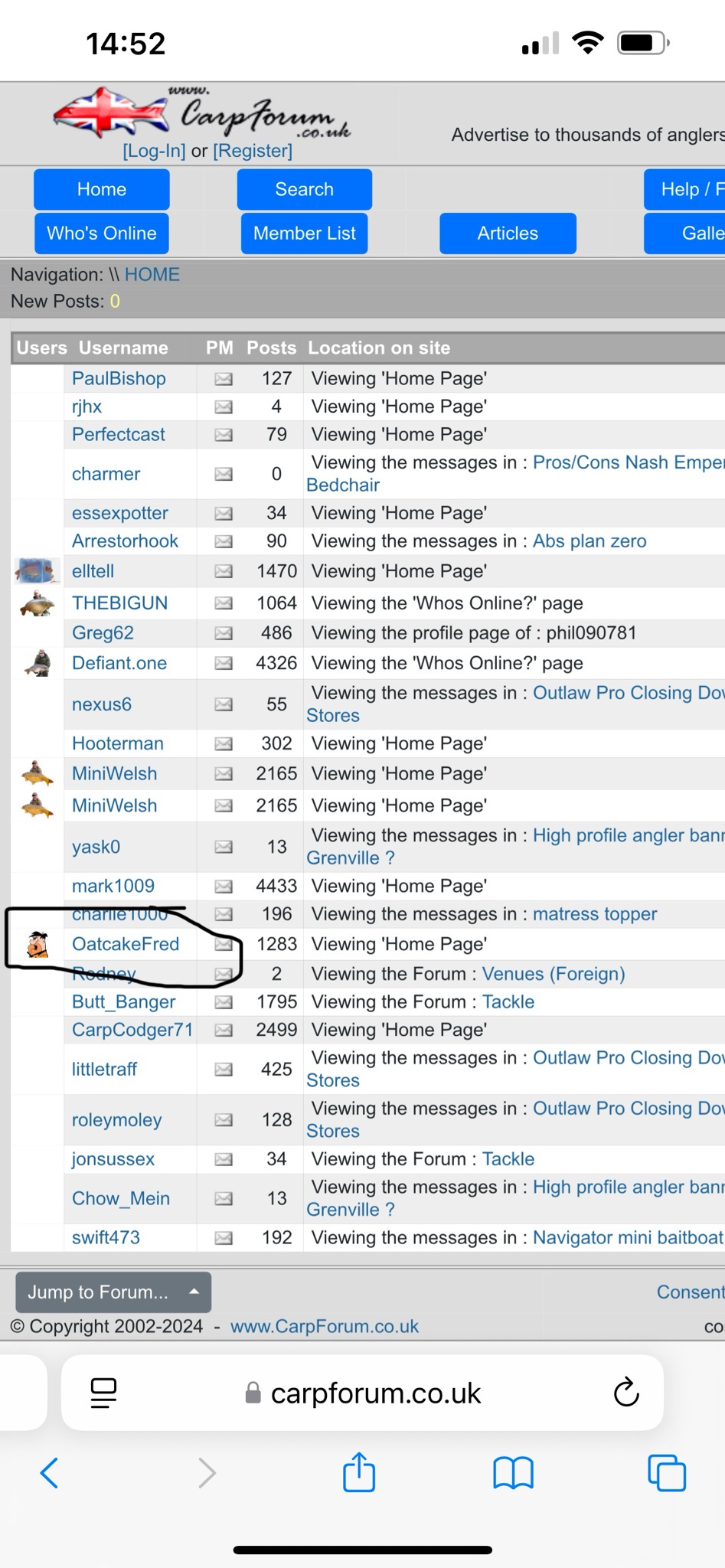
Task: Open the Articles section button
Action: point(508,234)
